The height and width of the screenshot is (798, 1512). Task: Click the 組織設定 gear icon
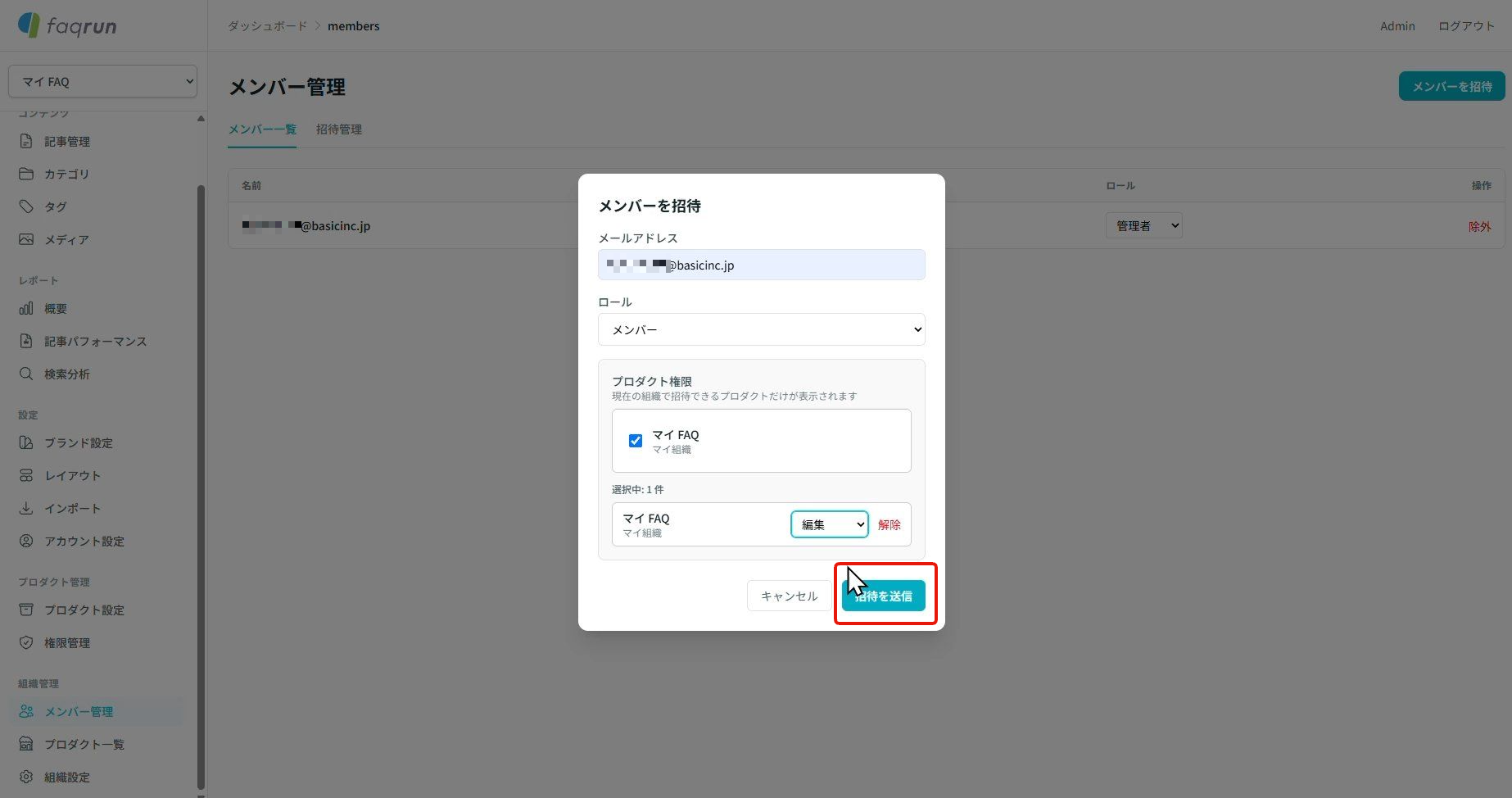click(x=26, y=777)
